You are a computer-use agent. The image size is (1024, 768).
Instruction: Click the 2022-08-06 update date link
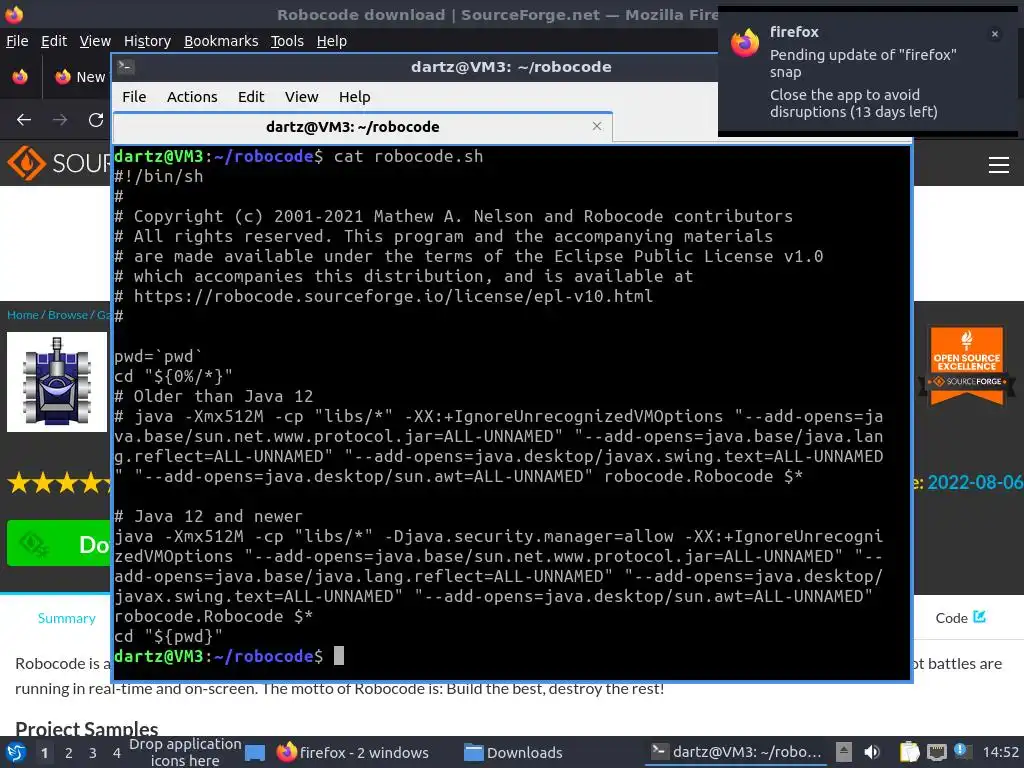(x=975, y=483)
